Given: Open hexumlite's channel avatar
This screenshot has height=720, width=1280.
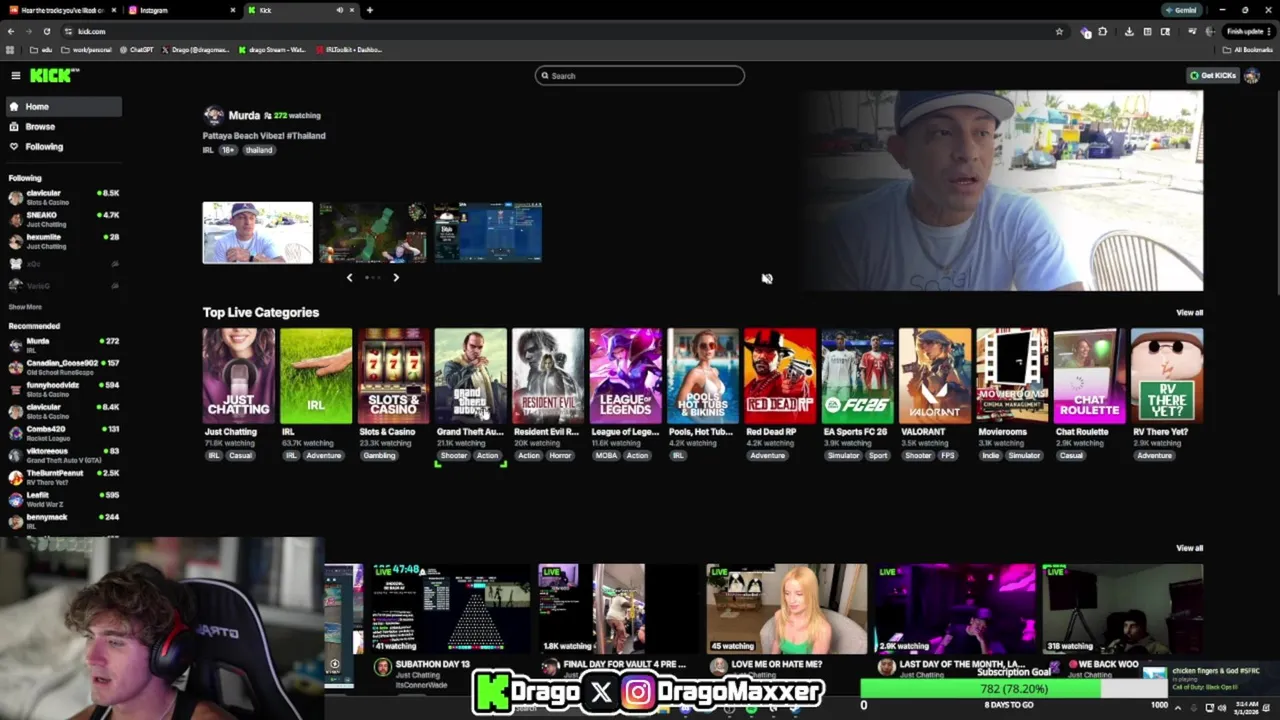Looking at the screenshot, I should click(x=15, y=241).
